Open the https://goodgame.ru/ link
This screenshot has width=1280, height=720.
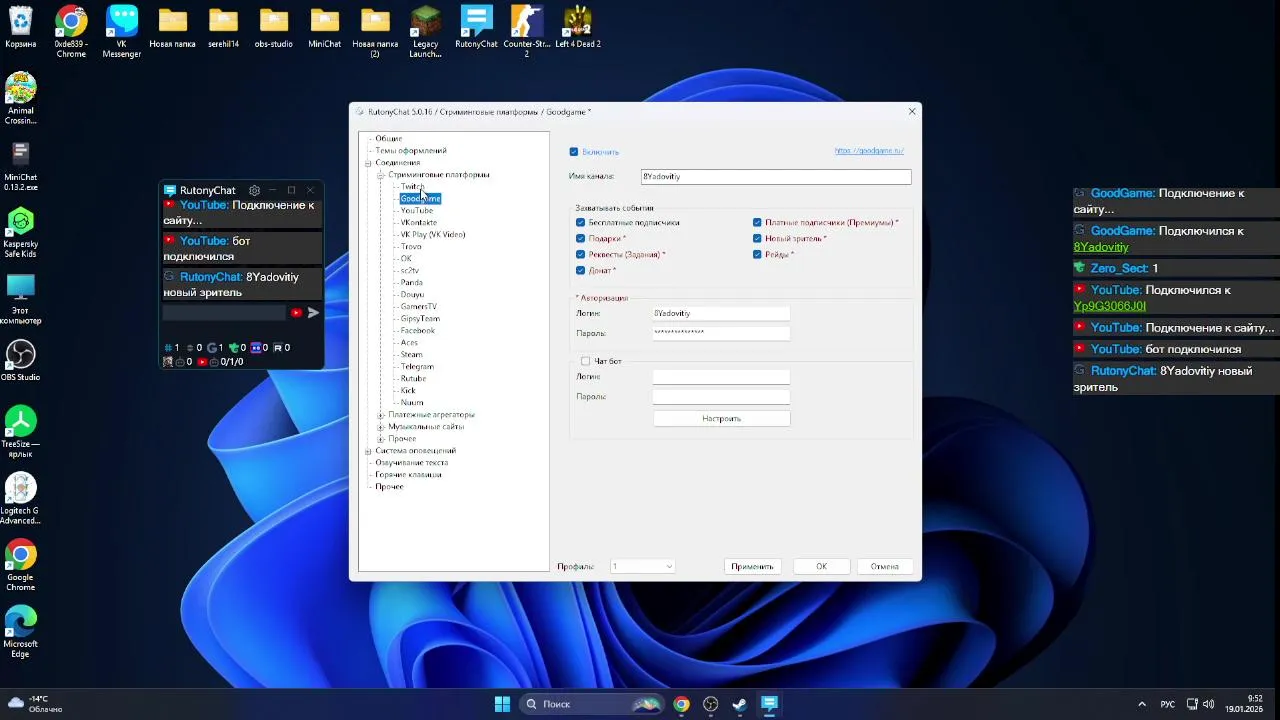(869, 151)
